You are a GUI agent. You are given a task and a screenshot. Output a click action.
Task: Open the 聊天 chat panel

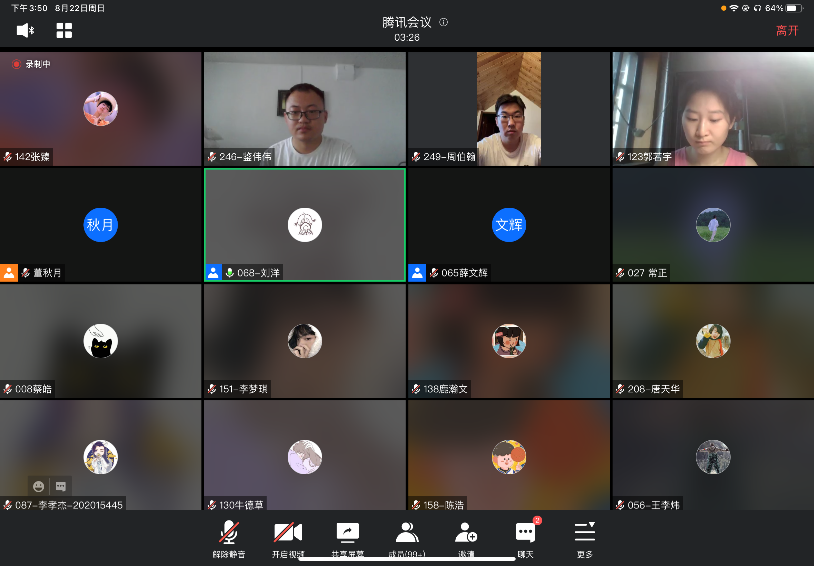tap(525, 538)
